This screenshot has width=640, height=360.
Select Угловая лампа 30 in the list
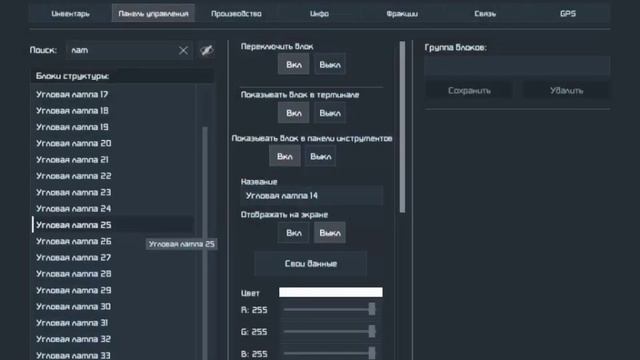click(113, 307)
